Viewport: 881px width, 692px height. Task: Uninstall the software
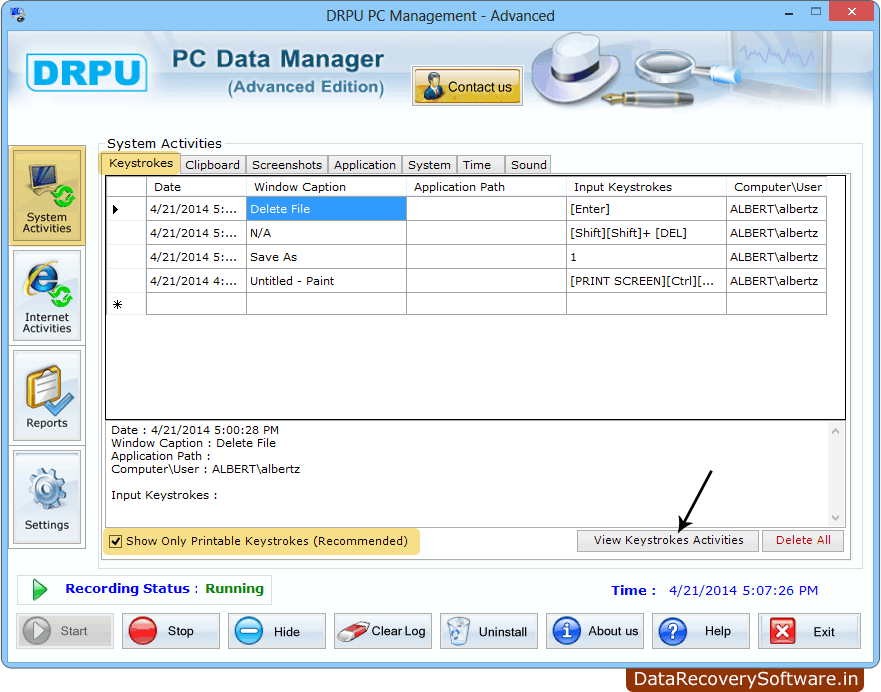click(x=489, y=631)
